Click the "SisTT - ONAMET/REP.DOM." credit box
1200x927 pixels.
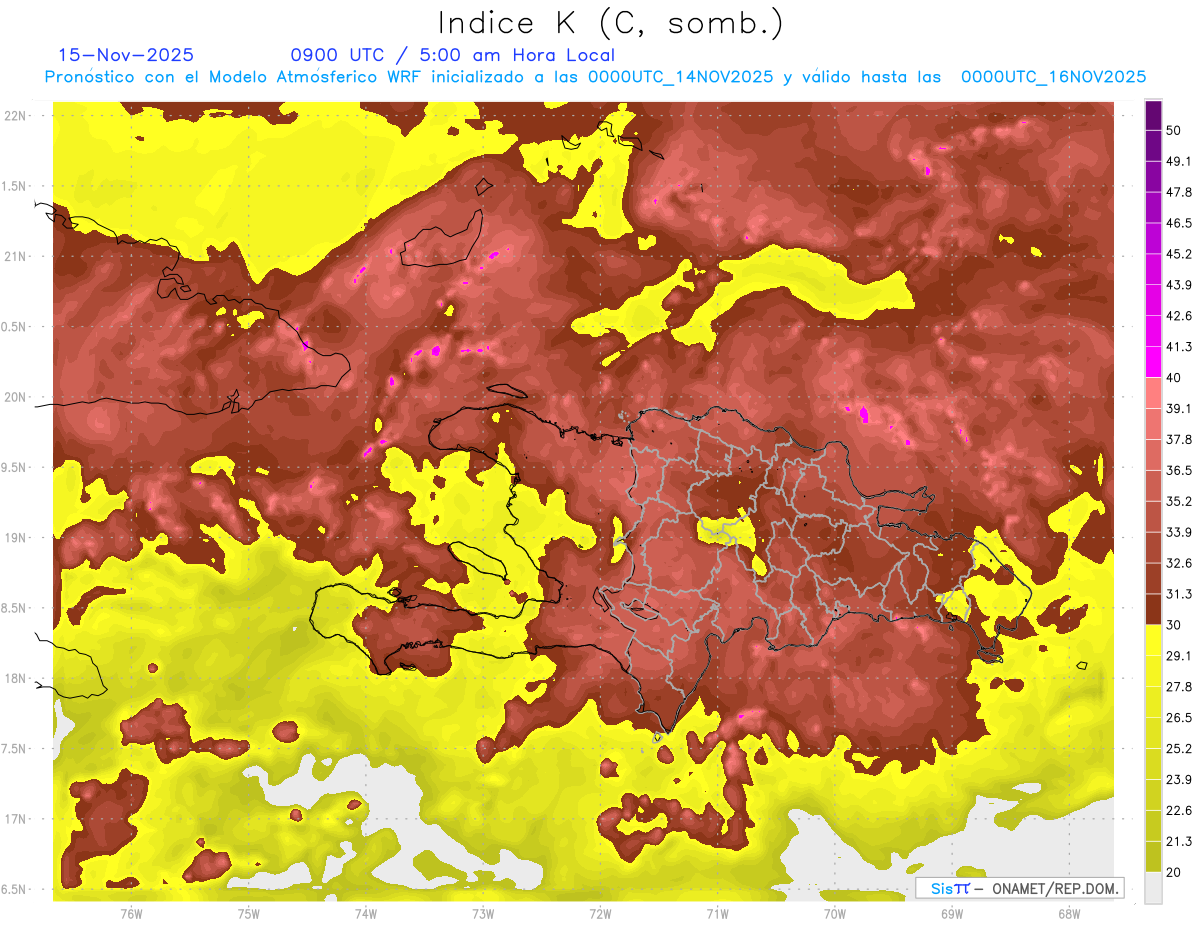(1019, 888)
